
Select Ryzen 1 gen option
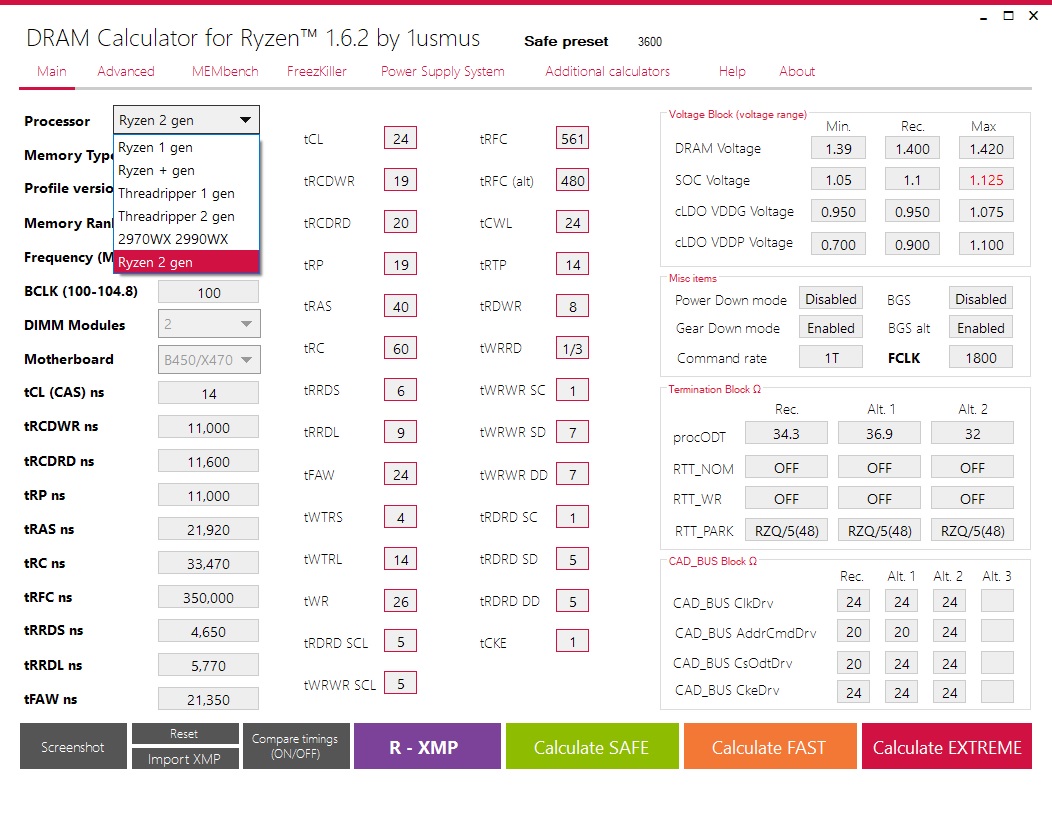coord(187,148)
